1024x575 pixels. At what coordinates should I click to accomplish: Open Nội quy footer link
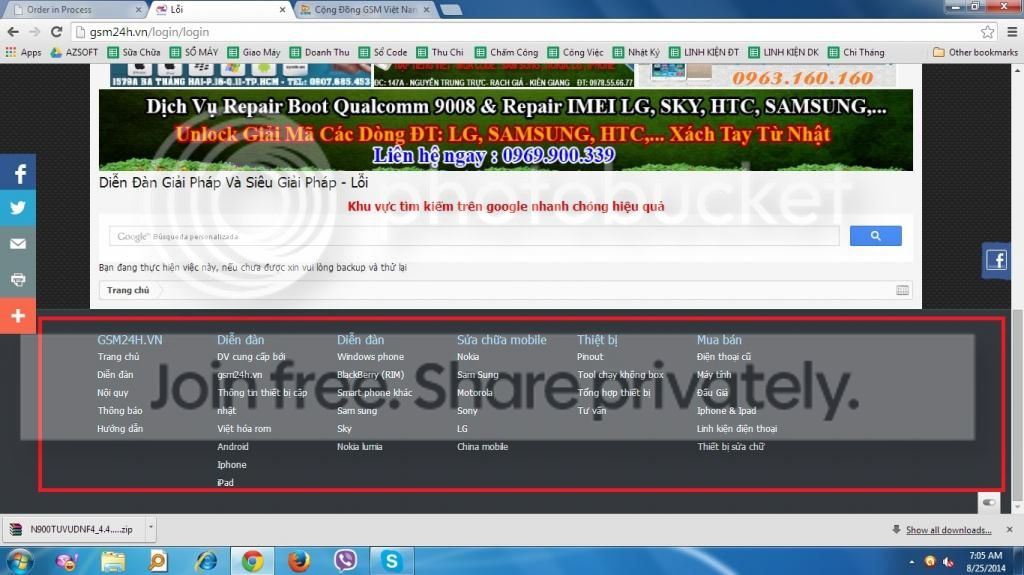[112, 393]
